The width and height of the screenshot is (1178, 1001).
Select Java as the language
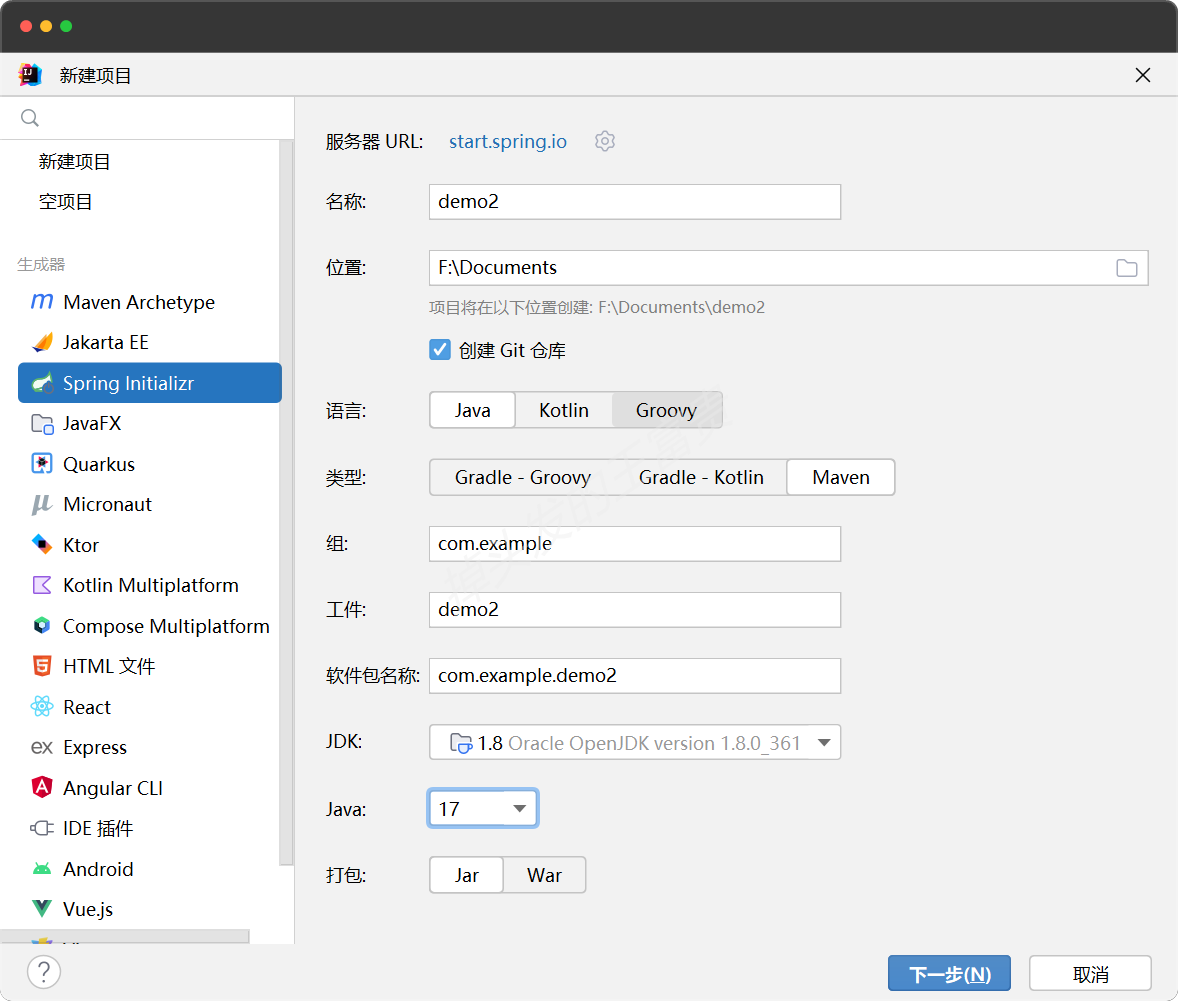(x=473, y=410)
